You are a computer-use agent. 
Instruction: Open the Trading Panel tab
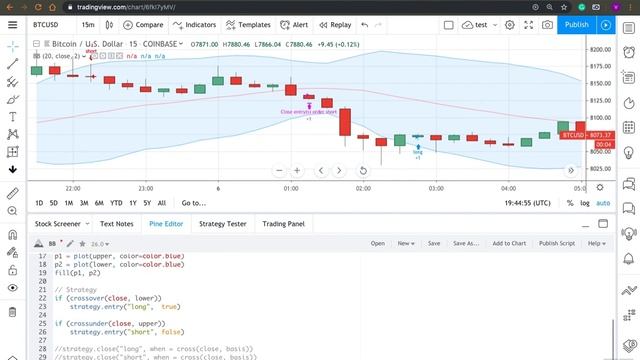[x=284, y=224]
